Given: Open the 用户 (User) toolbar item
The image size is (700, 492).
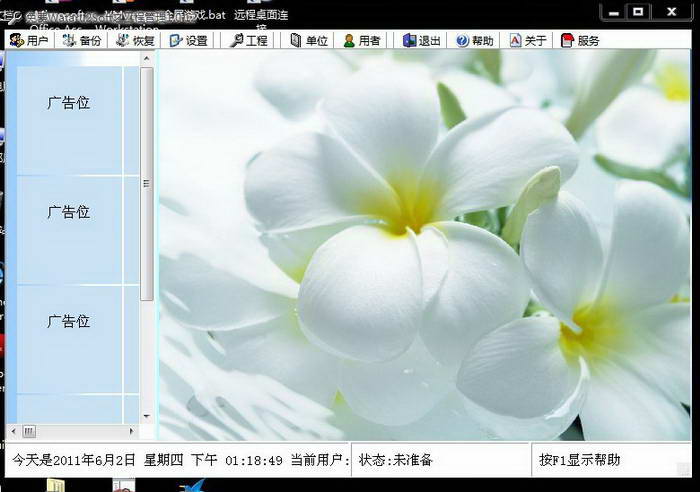Looking at the screenshot, I should point(29,41).
